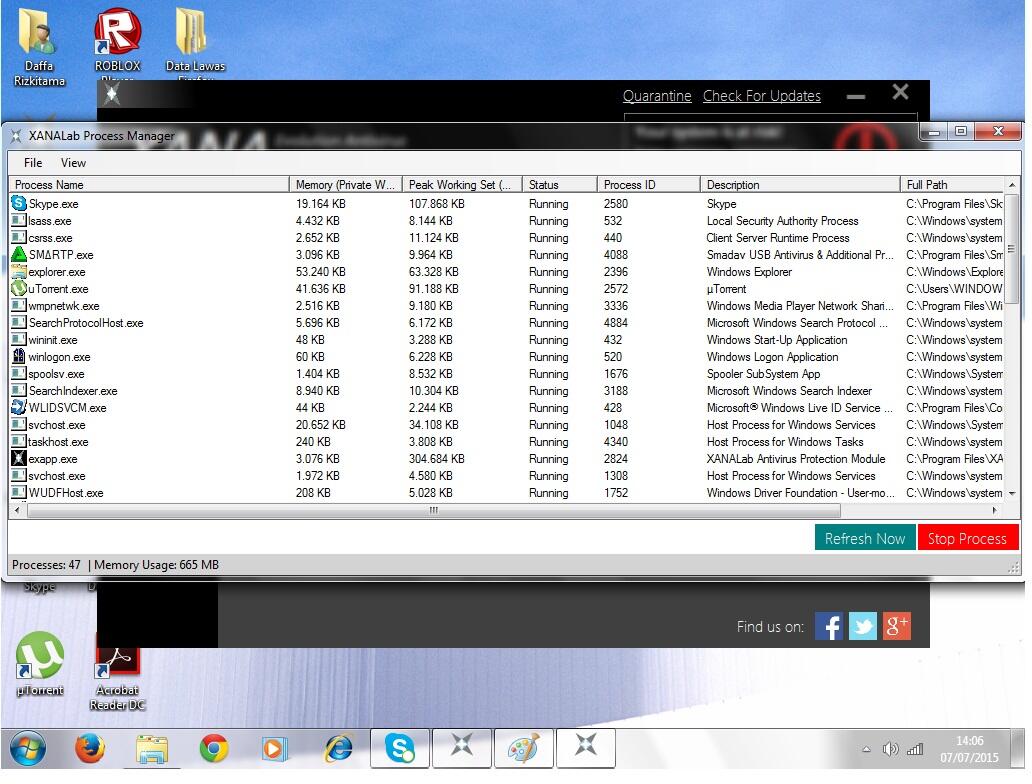Click the XANALab Antivirus Protection Module description
1032x784 pixels.
[x=796, y=458]
